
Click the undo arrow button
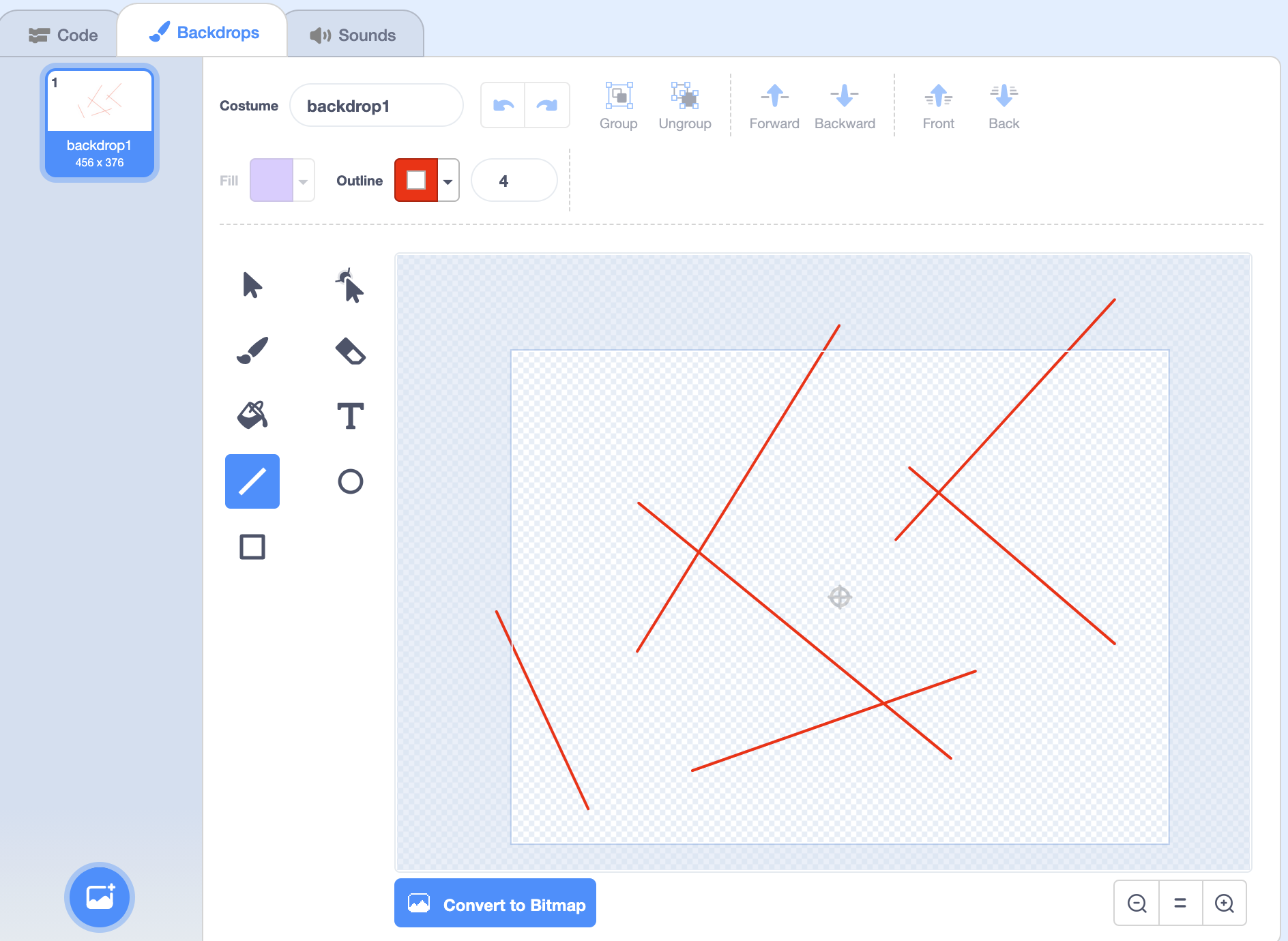click(503, 106)
